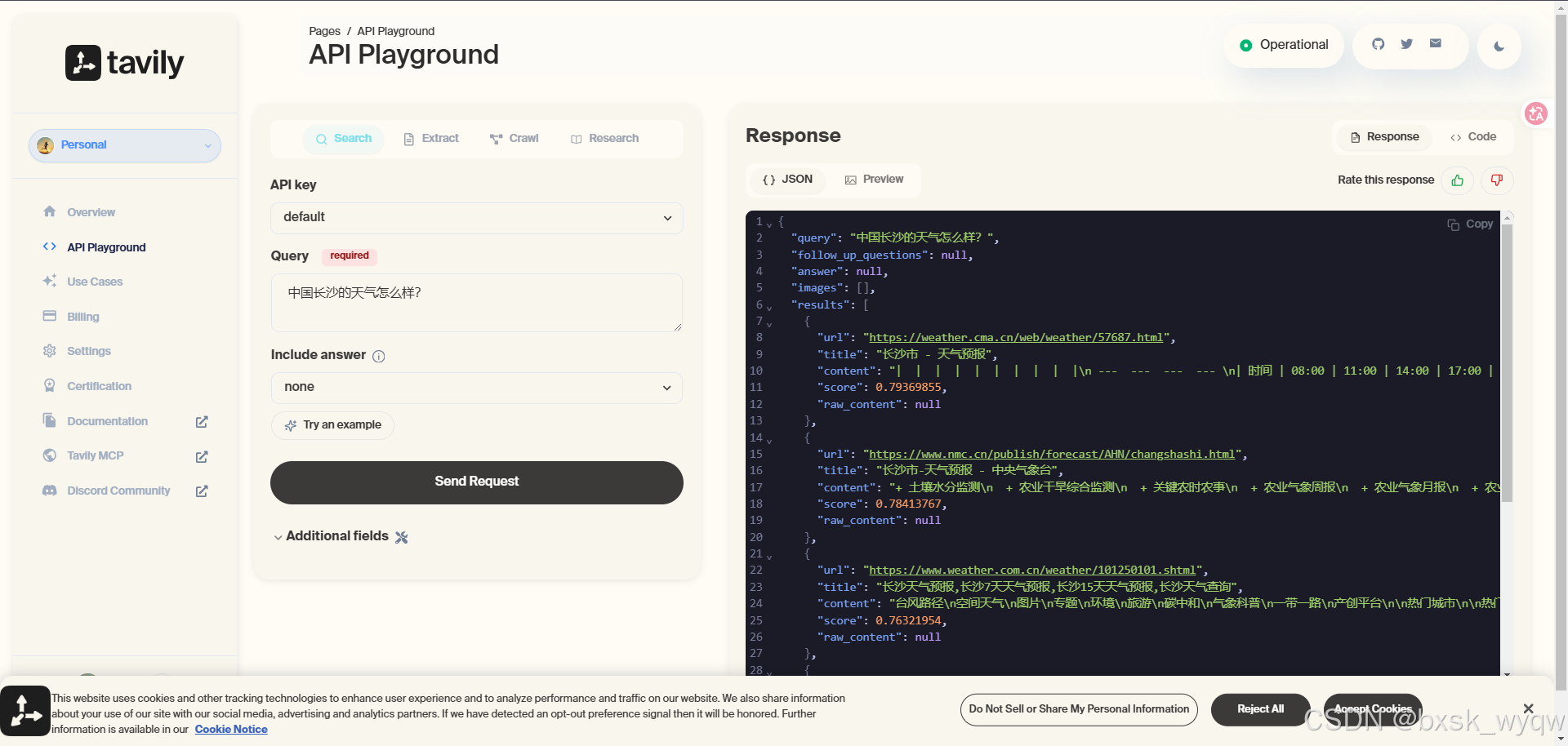This screenshot has height=746, width=1568.
Task: Open the Twitter icon link
Action: point(1407,44)
